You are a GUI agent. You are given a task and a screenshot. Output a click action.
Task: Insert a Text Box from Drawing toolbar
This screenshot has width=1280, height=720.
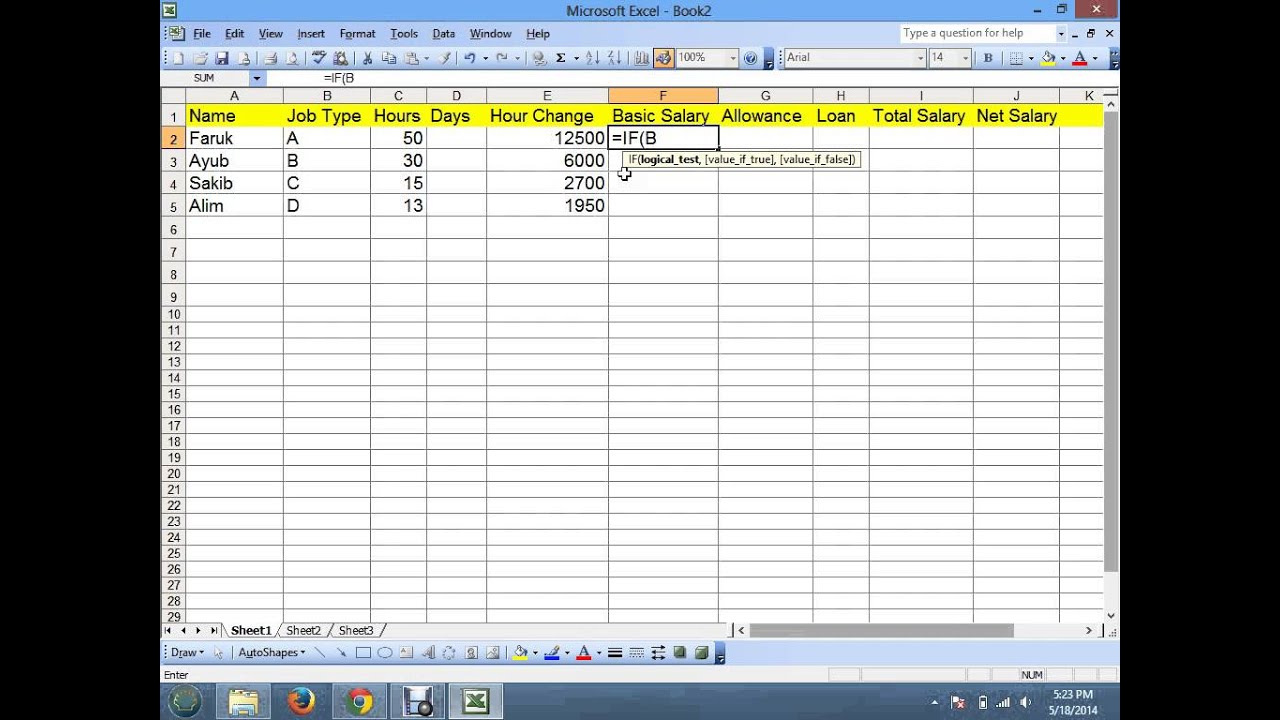(406, 653)
